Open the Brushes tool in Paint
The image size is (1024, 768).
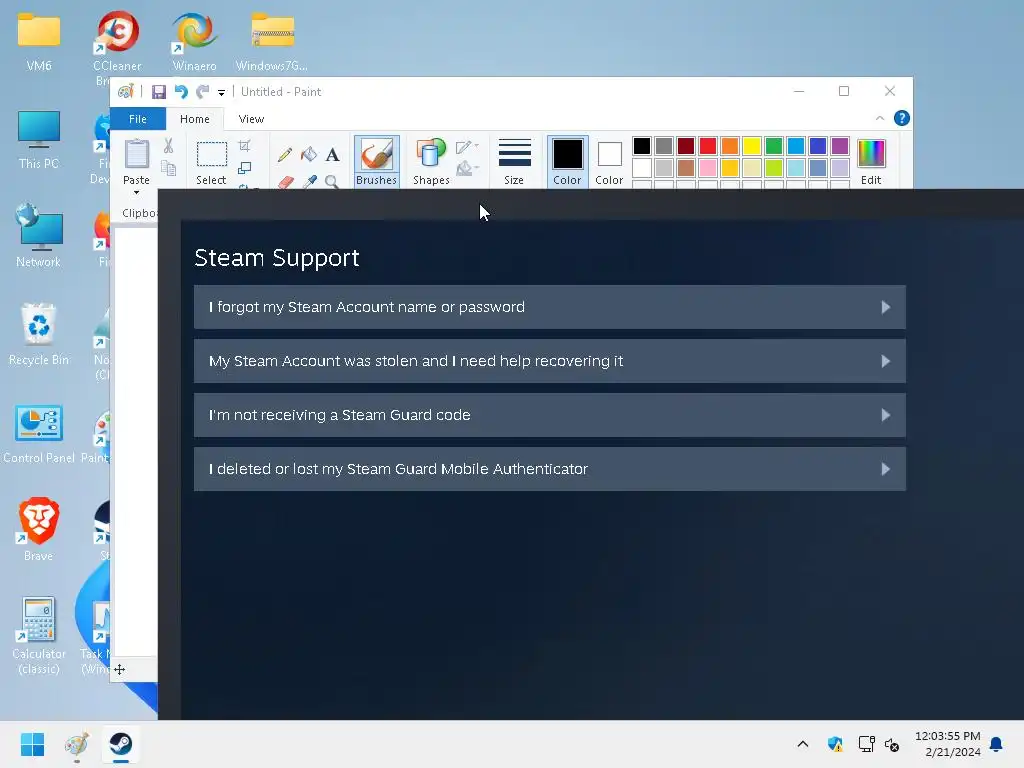[376, 161]
